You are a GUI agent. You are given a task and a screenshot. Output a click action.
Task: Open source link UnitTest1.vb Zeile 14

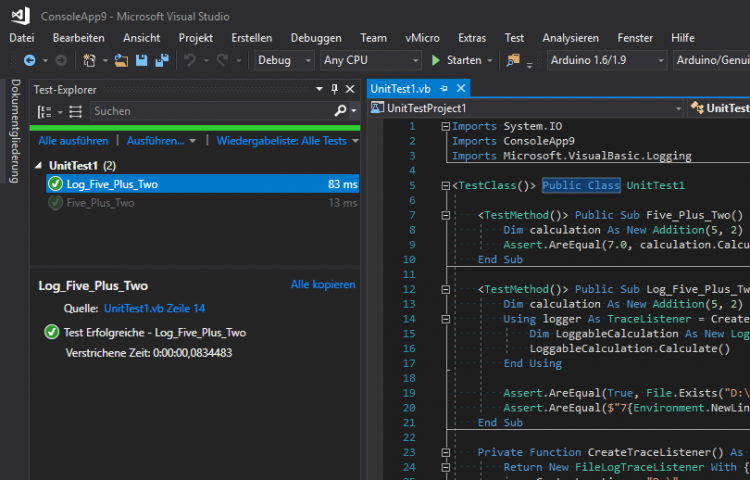(154, 308)
